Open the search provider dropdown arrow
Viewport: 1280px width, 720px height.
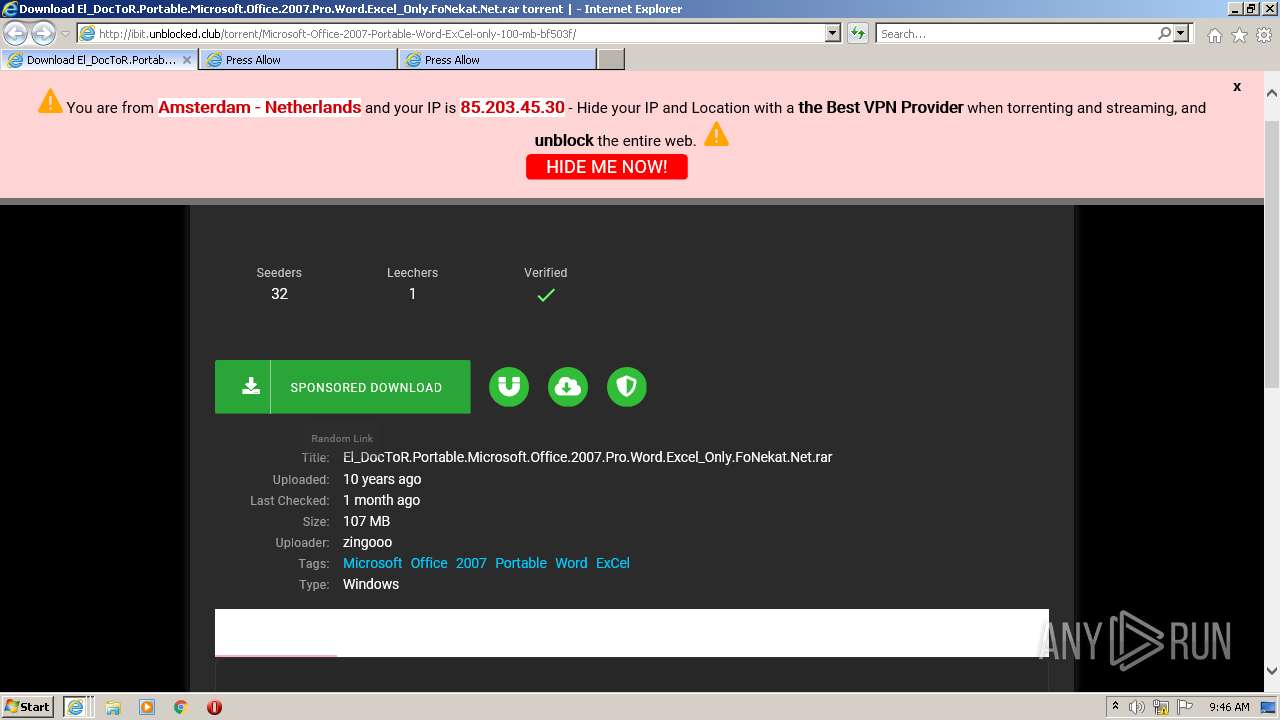point(1181,33)
